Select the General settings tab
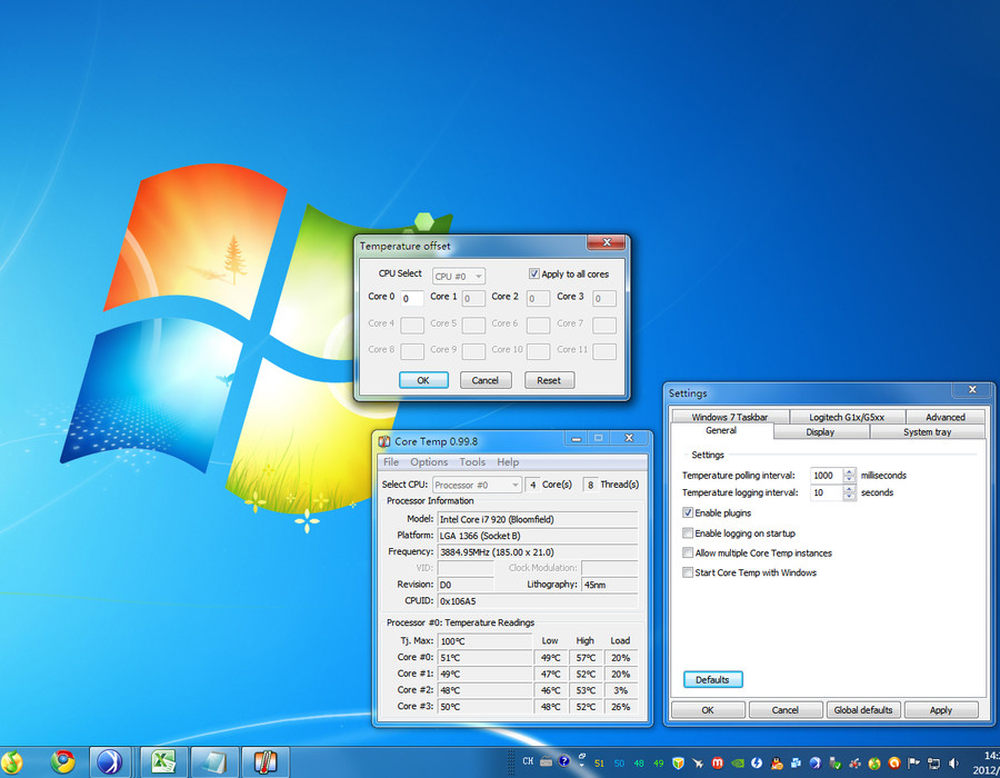Image resolution: width=1000 pixels, height=778 pixels. coord(721,430)
